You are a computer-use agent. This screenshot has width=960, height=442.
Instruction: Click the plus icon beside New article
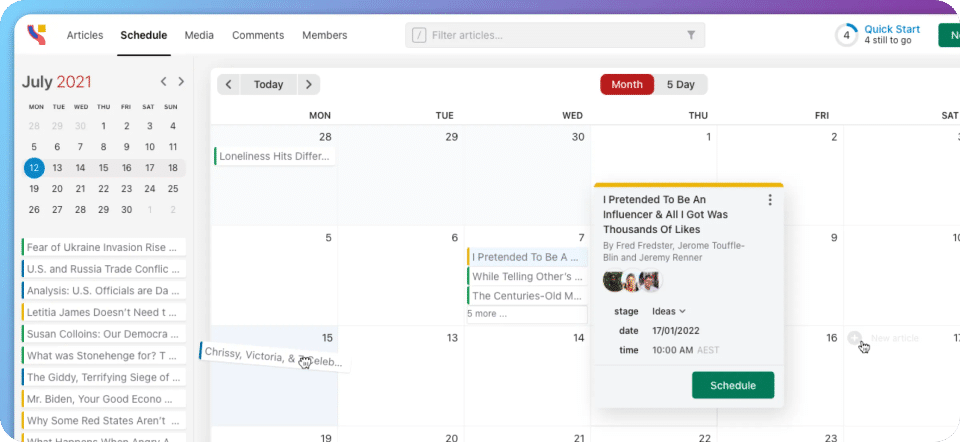click(855, 337)
